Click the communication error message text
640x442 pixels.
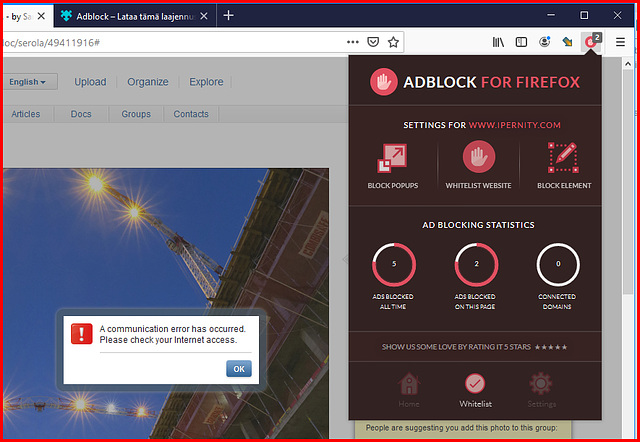[172, 334]
